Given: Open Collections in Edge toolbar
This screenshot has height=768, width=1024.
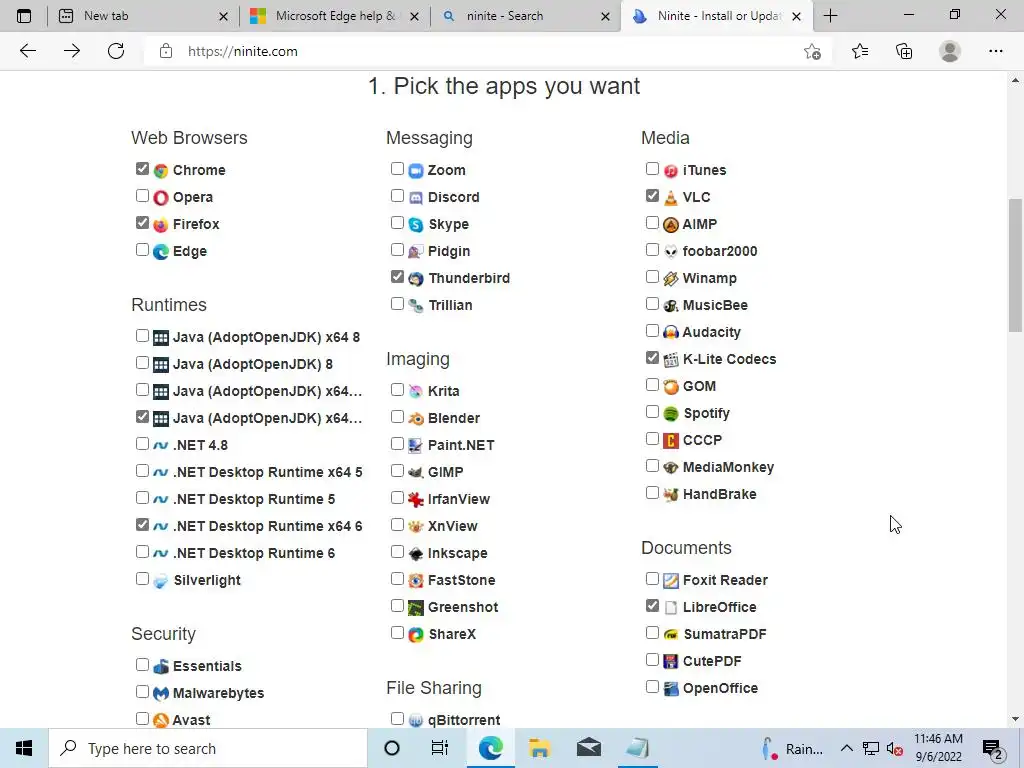Looking at the screenshot, I should click(x=904, y=51).
